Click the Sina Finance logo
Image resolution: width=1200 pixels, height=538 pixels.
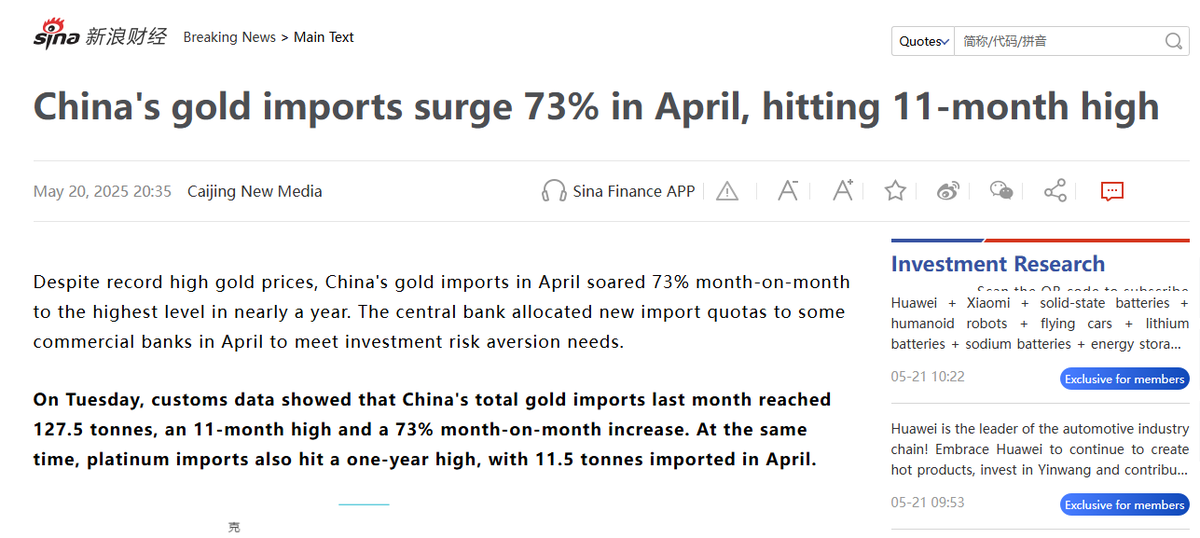tap(100, 36)
